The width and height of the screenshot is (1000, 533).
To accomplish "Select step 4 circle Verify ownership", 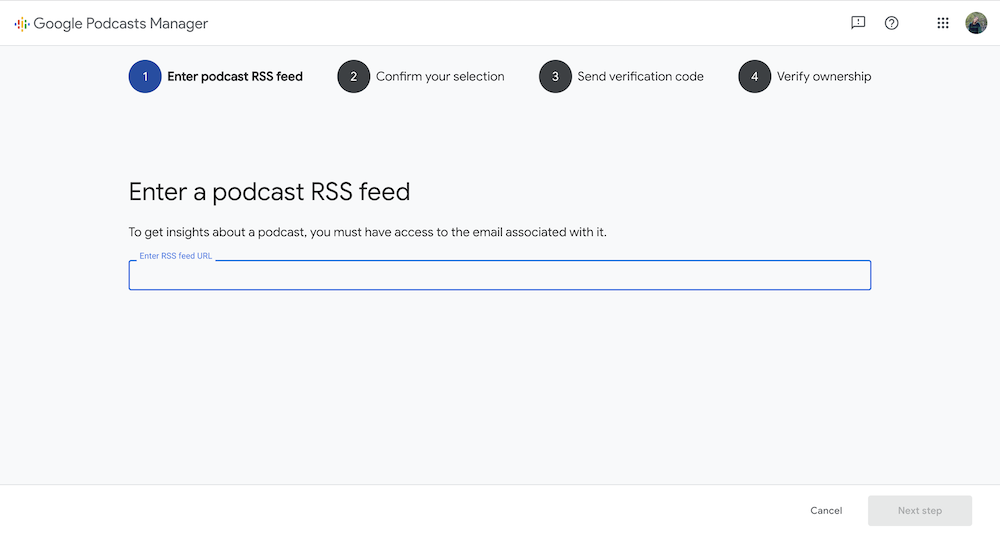I will pyautogui.click(x=754, y=77).
